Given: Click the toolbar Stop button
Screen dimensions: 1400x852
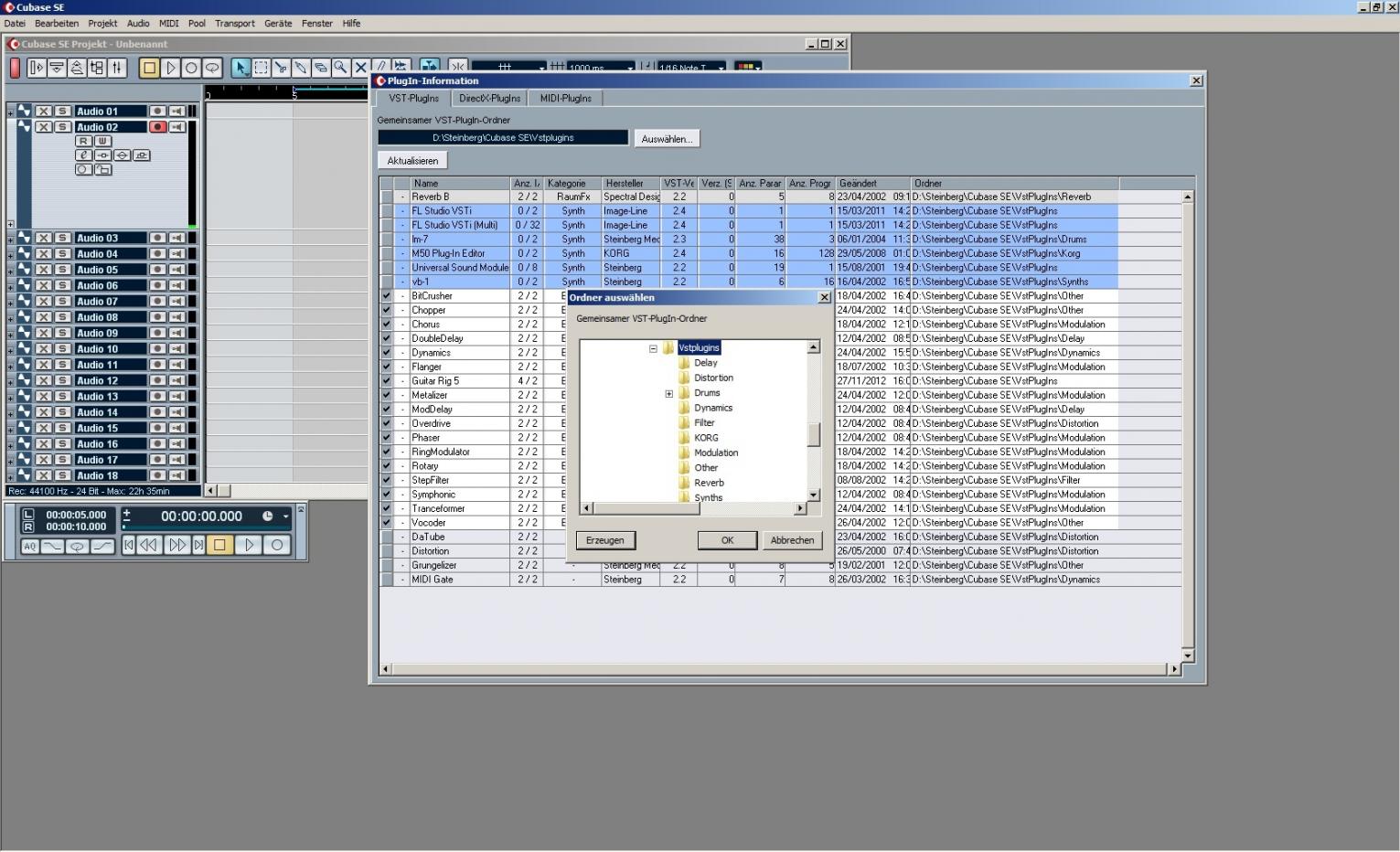Looking at the screenshot, I should coord(149,68).
